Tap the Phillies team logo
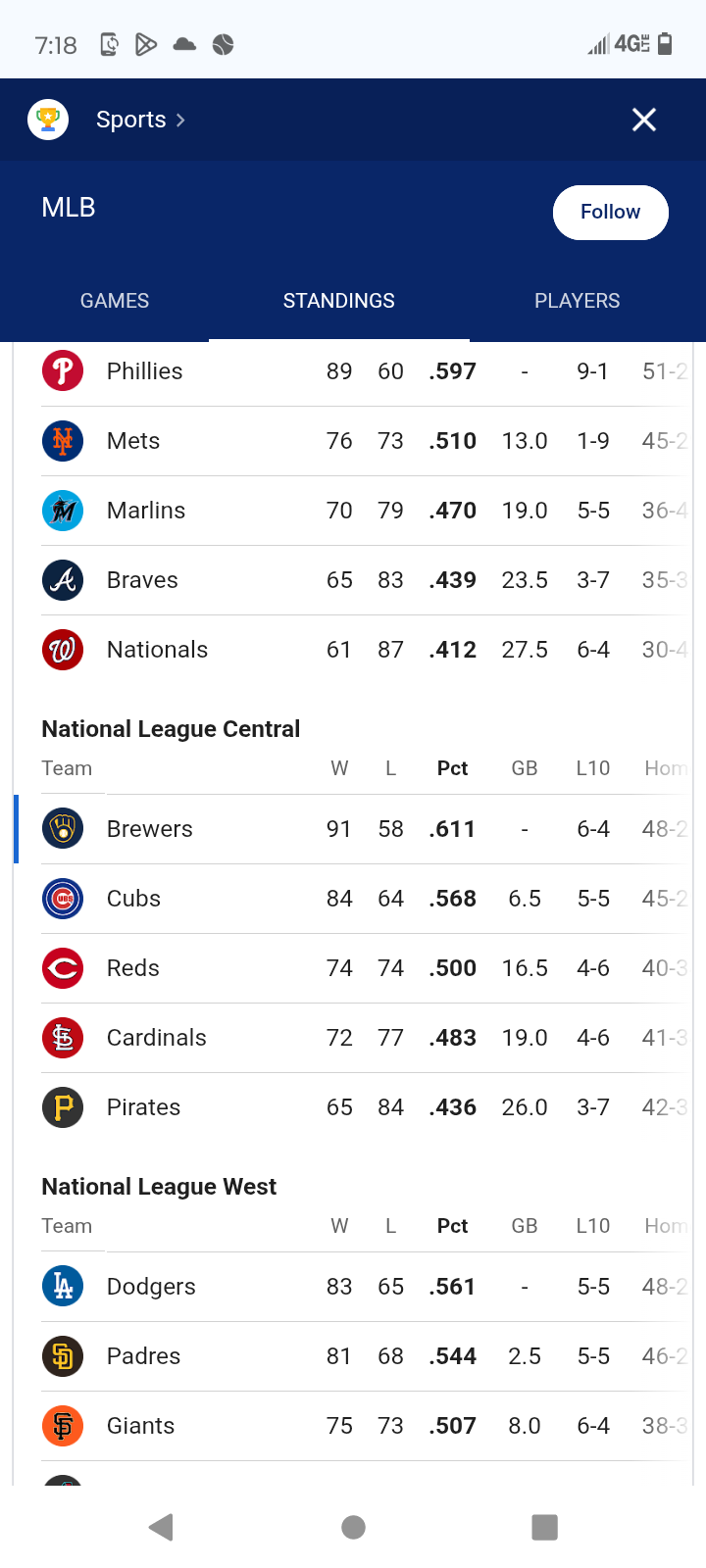 [63, 371]
